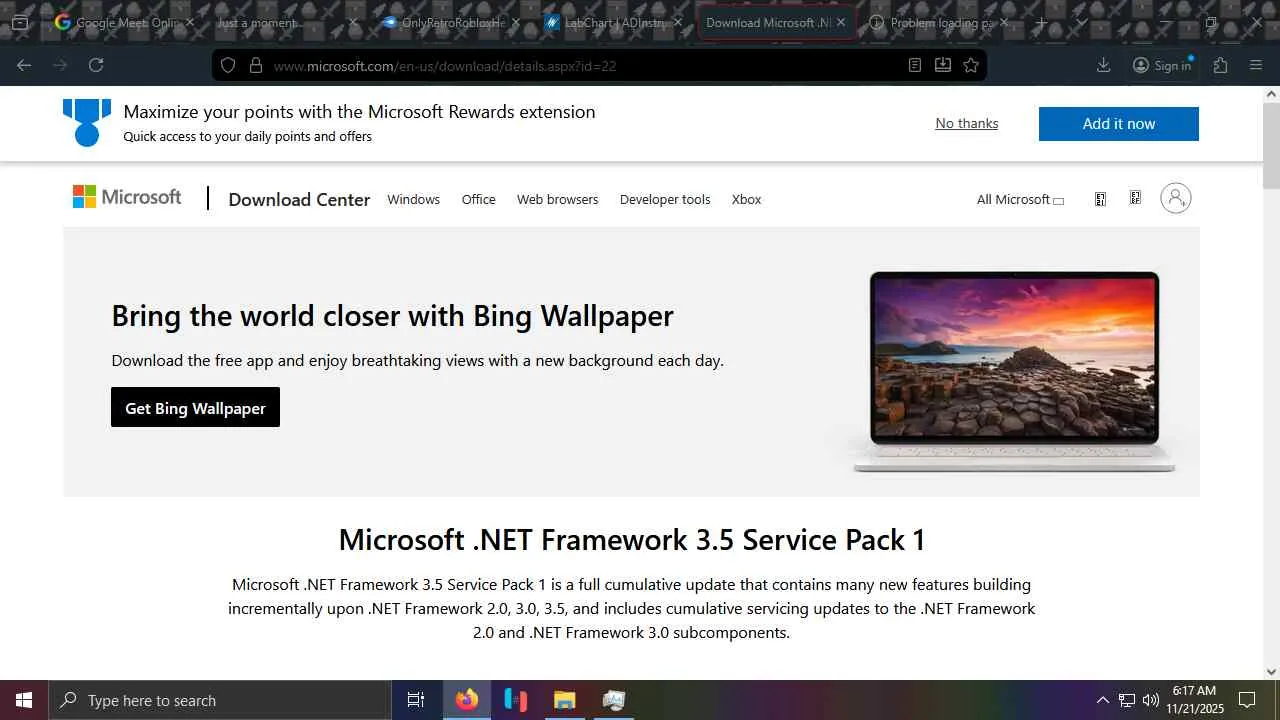Screen dimensions: 1280x720
Task: Close the LabChart tab
Action: tap(678, 22)
